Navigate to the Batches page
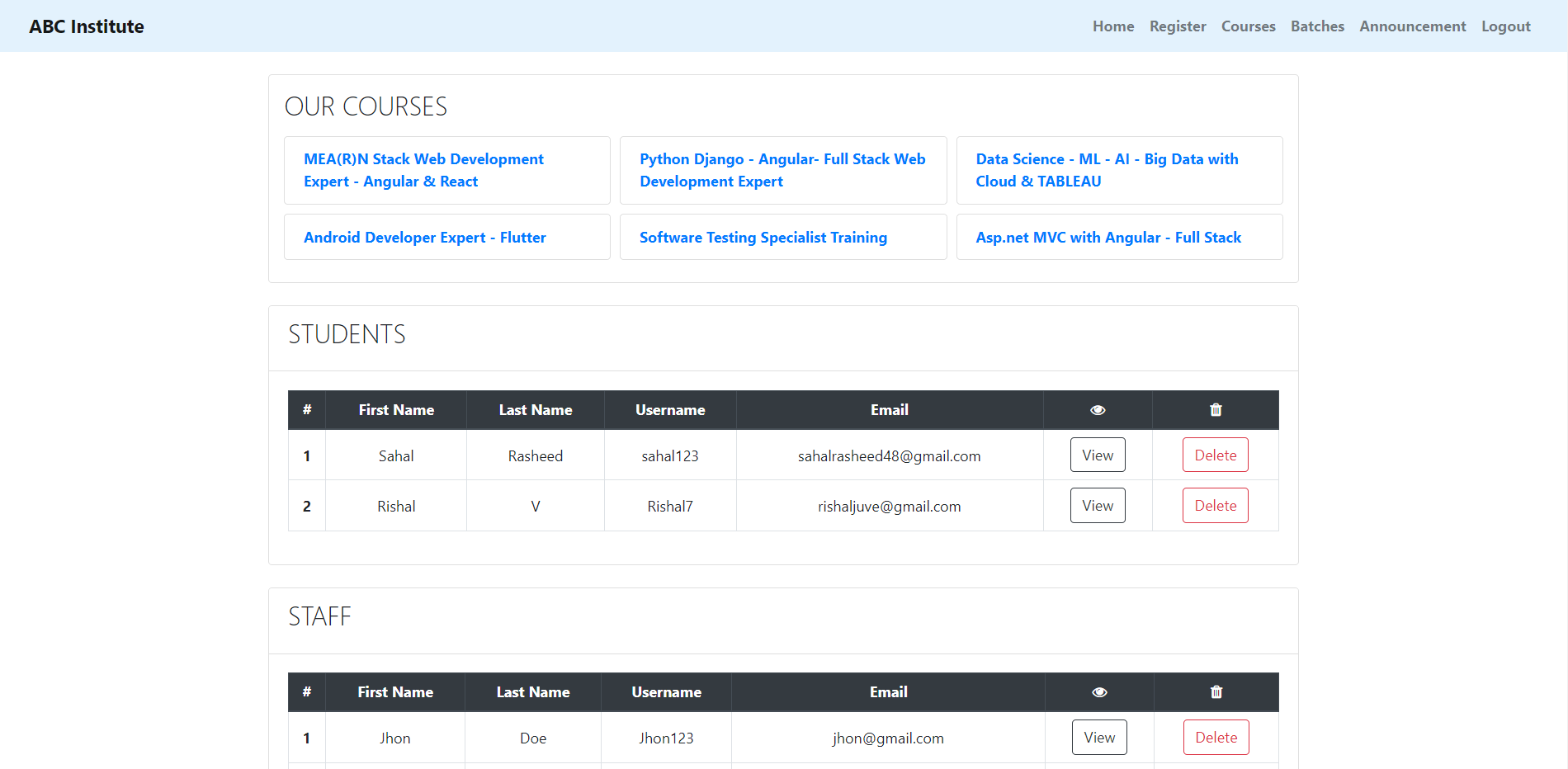This screenshot has width=1568, height=769. pos(1317,26)
